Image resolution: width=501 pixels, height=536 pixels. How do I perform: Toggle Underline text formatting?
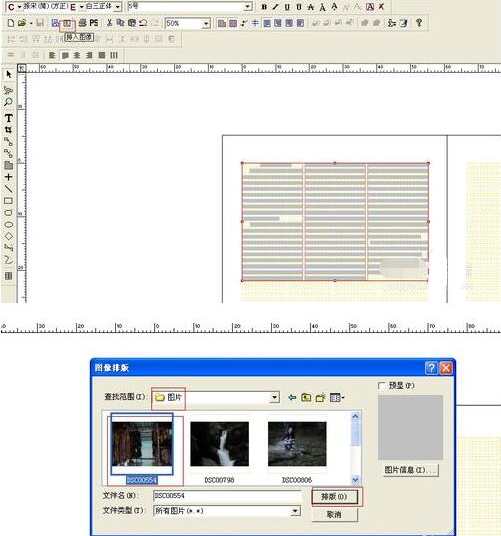tap(287, 7)
